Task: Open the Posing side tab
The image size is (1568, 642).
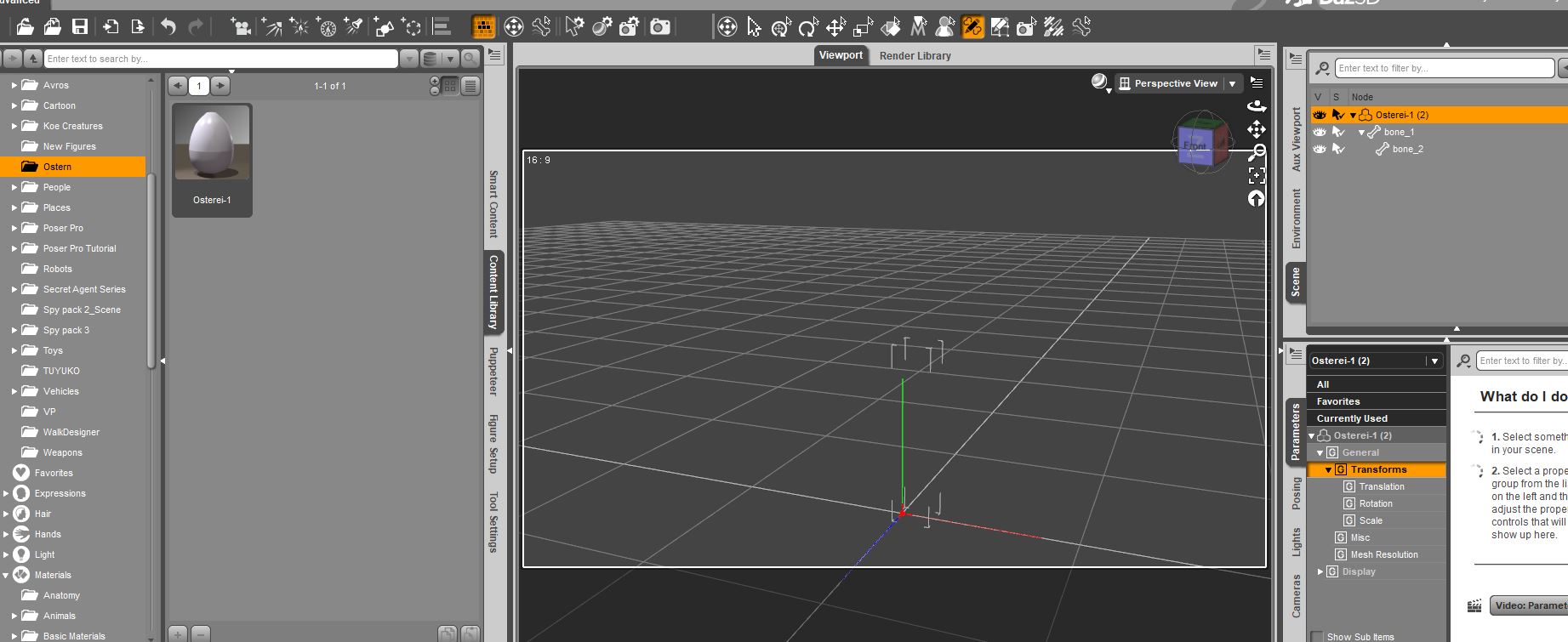Action: coord(1297,493)
